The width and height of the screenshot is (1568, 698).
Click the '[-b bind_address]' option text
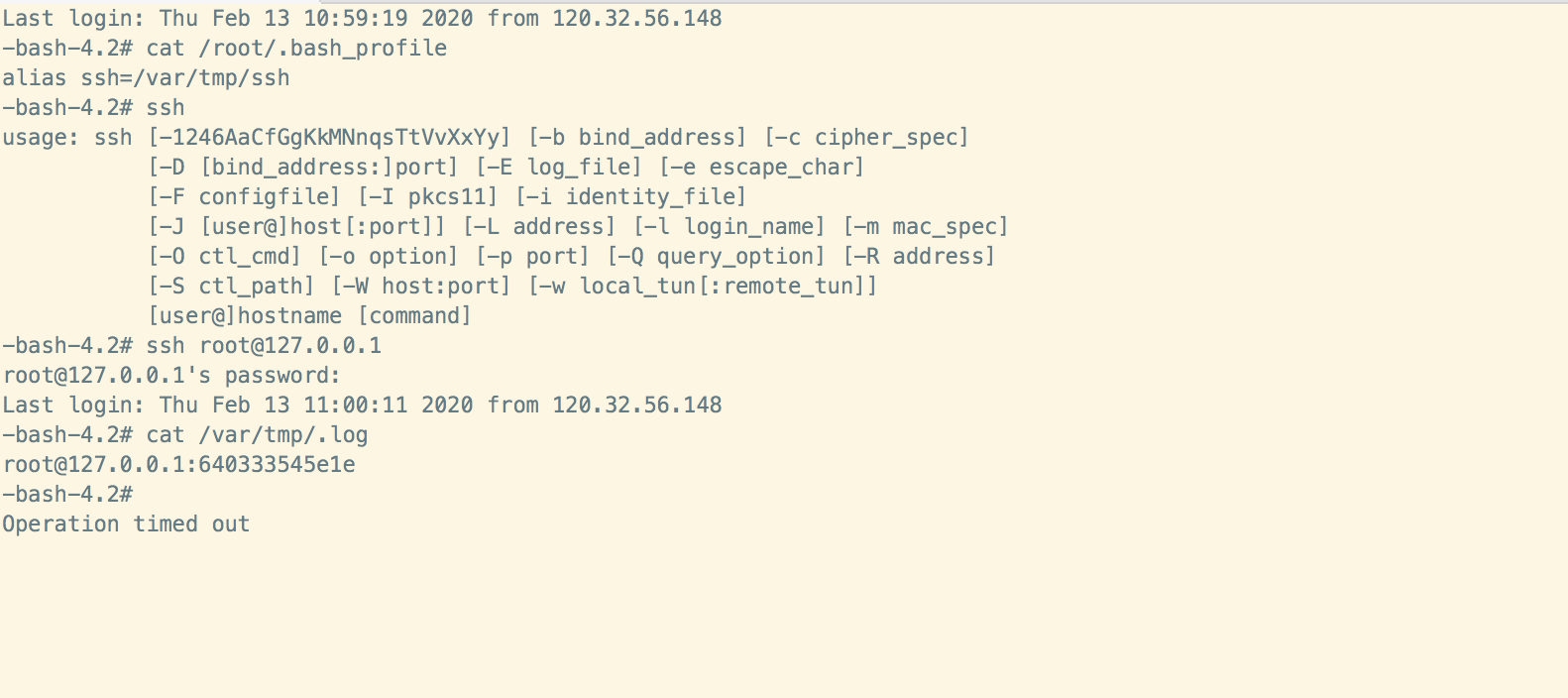(x=637, y=138)
